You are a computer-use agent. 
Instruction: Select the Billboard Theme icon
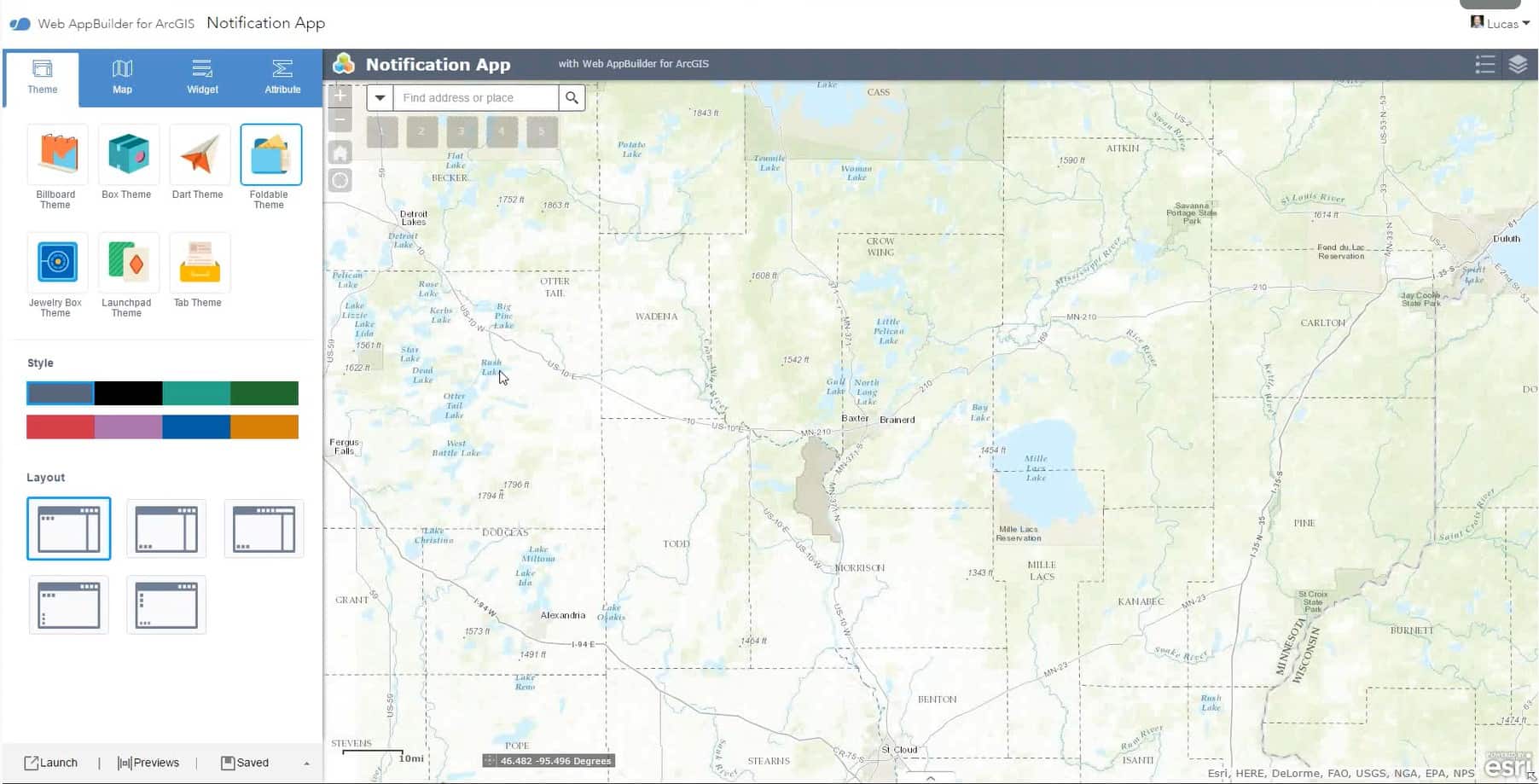tap(56, 154)
